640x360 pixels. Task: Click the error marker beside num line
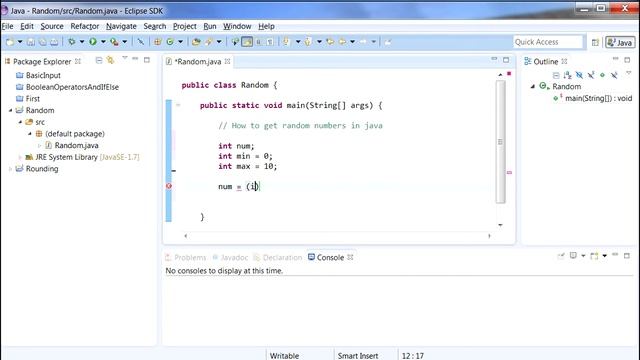(169, 186)
